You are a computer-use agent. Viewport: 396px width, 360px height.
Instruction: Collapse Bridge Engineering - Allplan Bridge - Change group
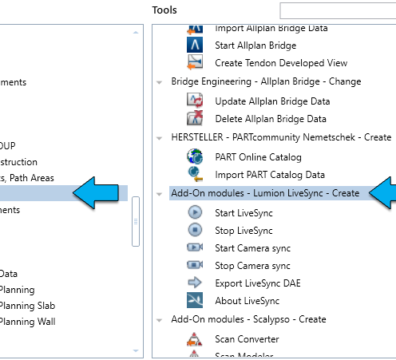pos(159,82)
